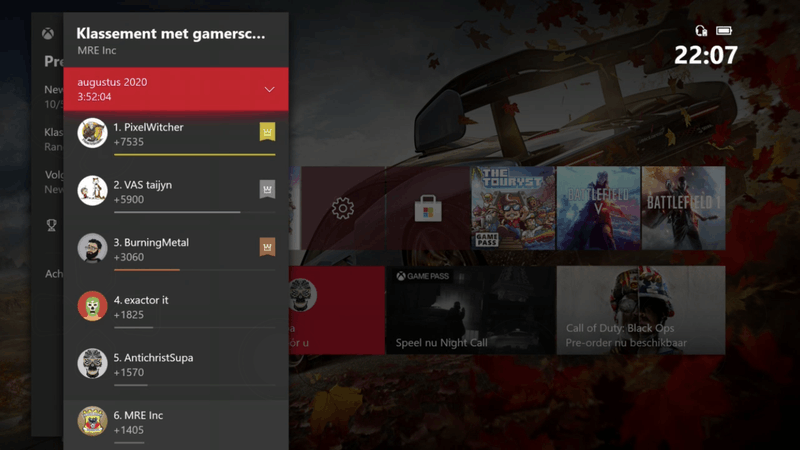Click the controller battery icon near the clock
The width and height of the screenshot is (800, 450).
pyautogui.click(x=723, y=31)
